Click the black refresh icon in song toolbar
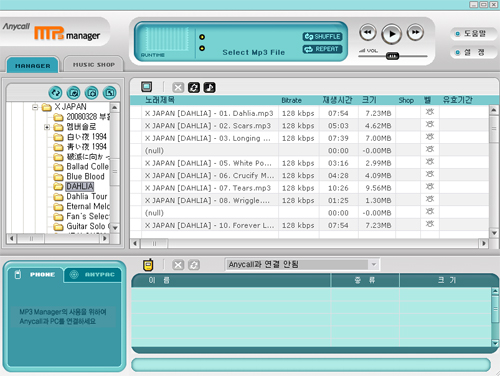The image size is (500, 376). click(x=194, y=87)
